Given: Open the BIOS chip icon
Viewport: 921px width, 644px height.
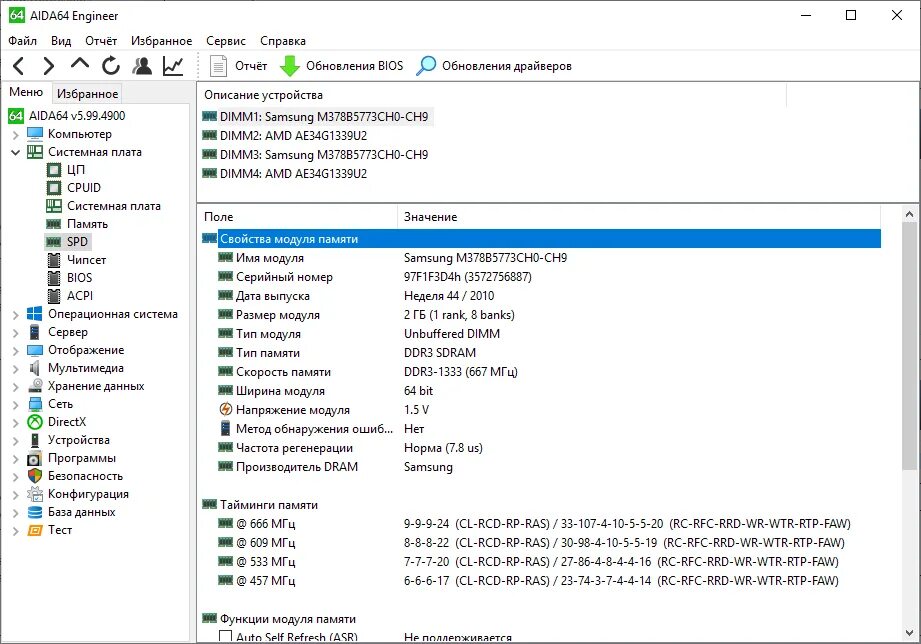Looking at the screenshot, I should [53, 278].
